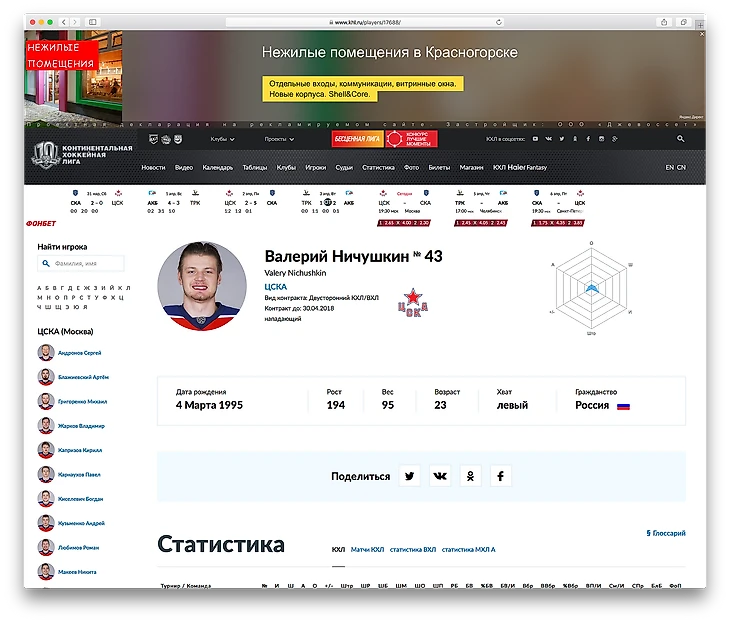Switch site language to EN
730x623 pixels.
(x=669, y=167)
